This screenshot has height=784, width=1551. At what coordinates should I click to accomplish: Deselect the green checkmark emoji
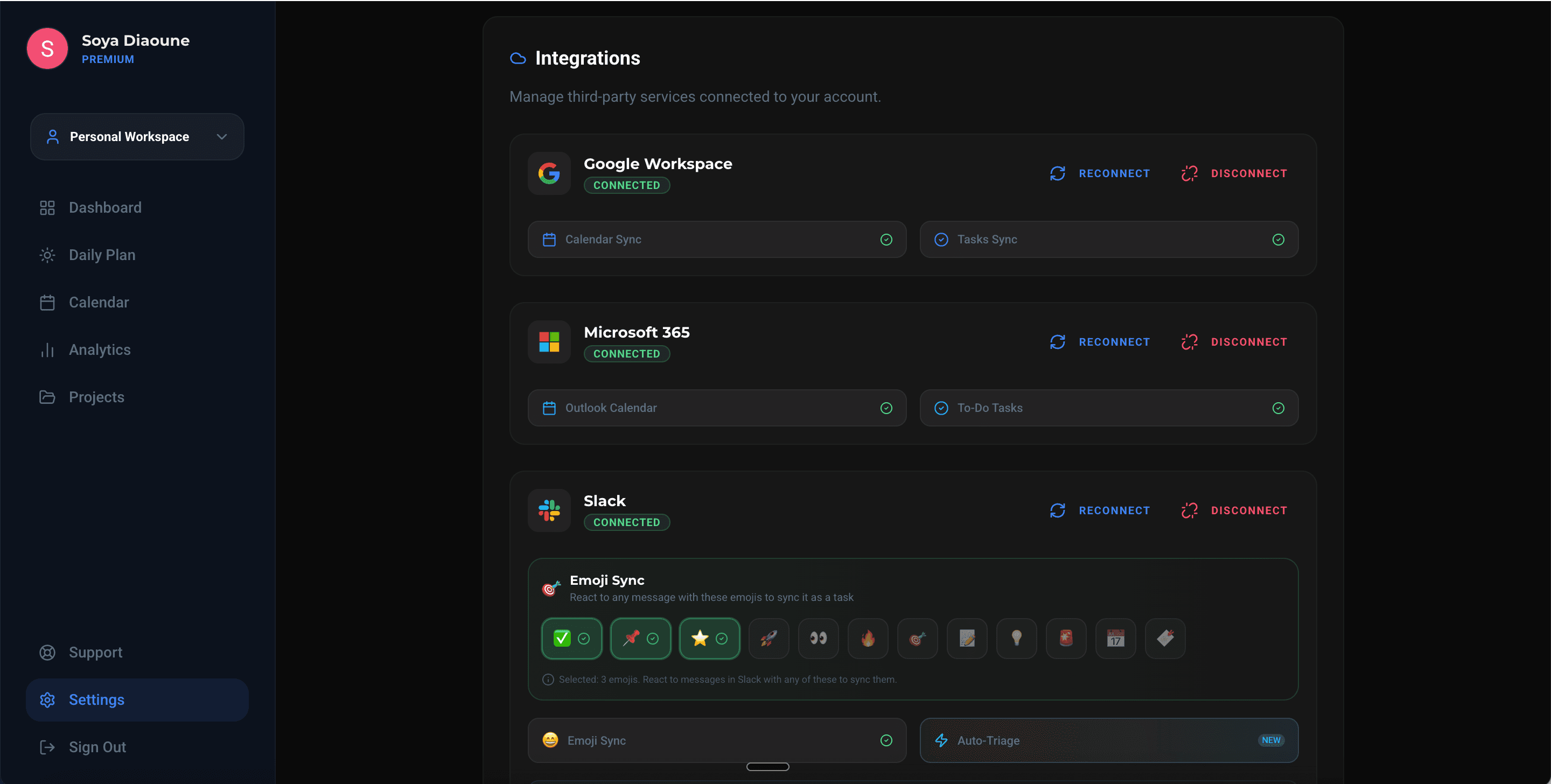(571, 638)
